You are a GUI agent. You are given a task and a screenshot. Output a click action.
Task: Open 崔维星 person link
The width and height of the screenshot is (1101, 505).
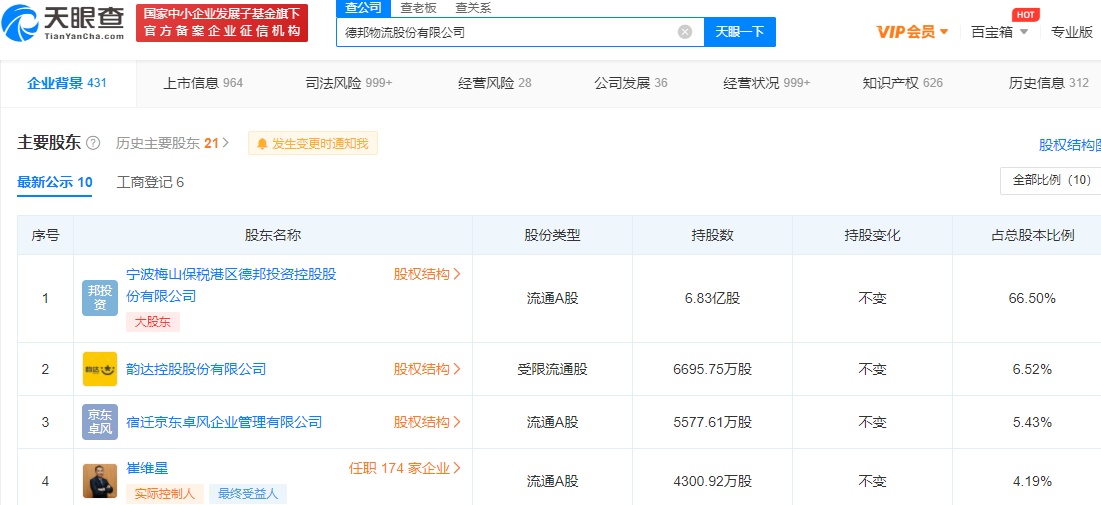147,468
